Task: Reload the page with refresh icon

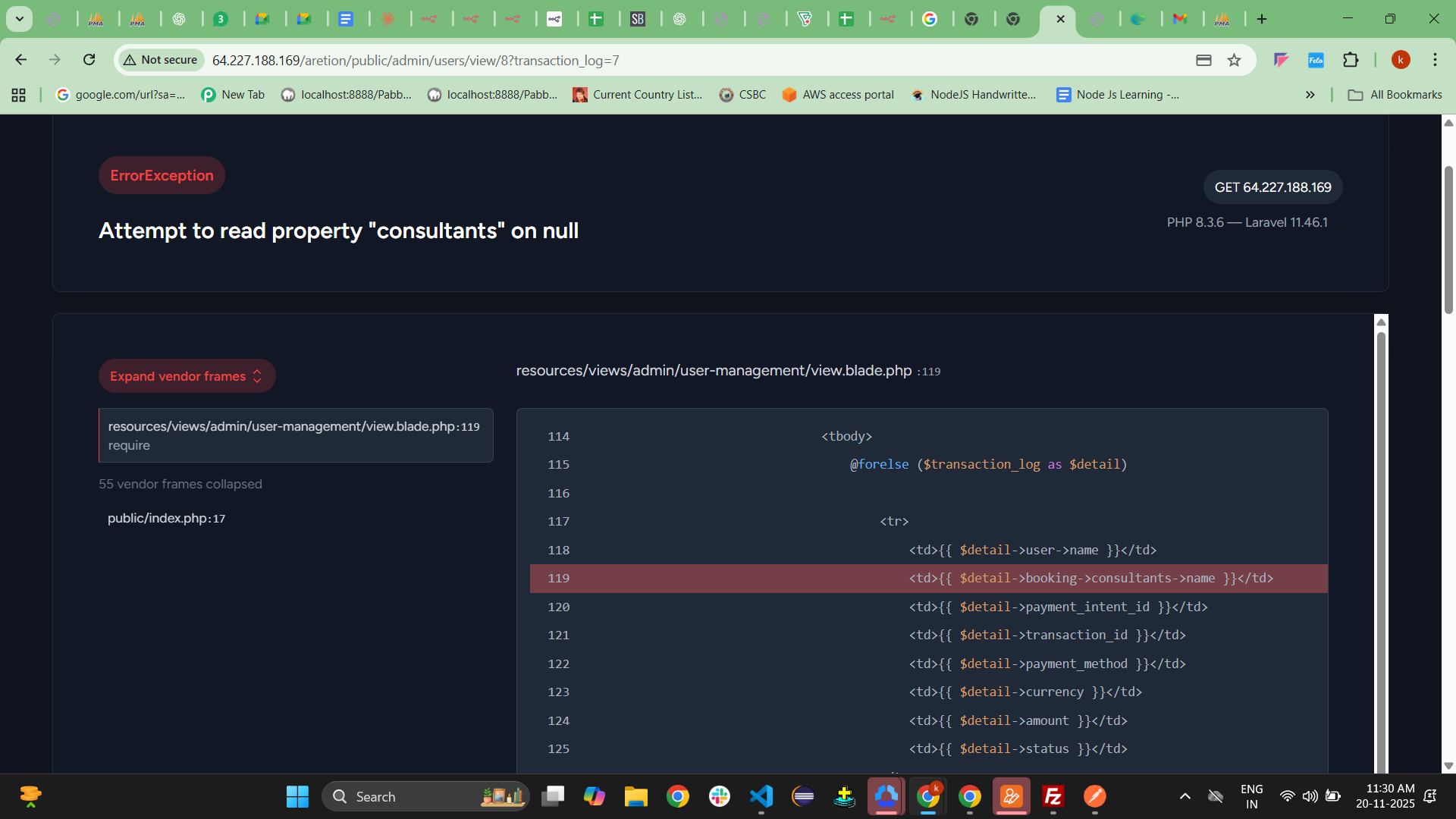Action: (x=89, y=60)
